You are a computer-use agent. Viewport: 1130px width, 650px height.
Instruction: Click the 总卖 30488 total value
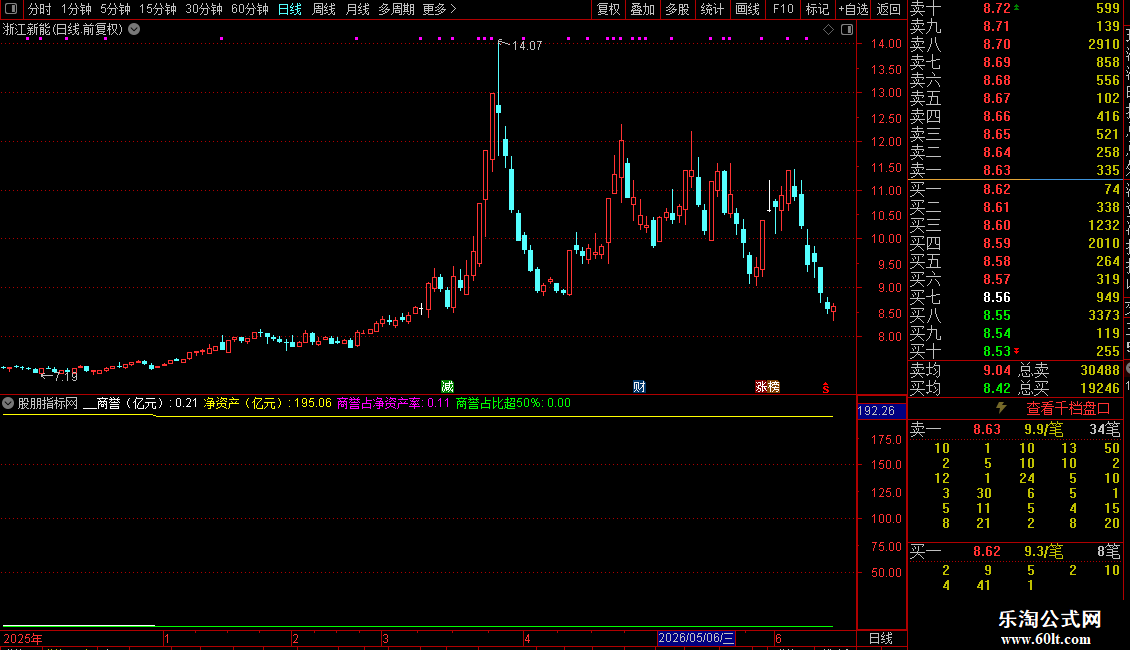(1069, 370)
